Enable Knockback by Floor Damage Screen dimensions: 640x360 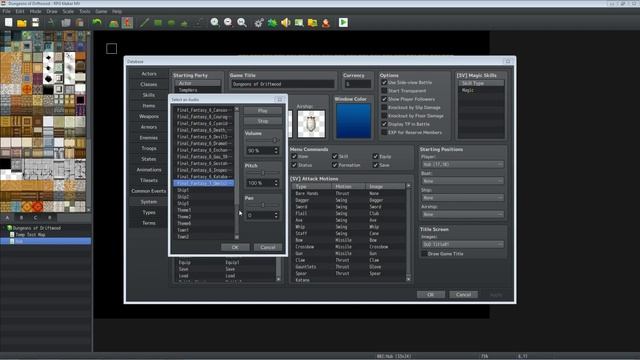[x=384, y=116]
